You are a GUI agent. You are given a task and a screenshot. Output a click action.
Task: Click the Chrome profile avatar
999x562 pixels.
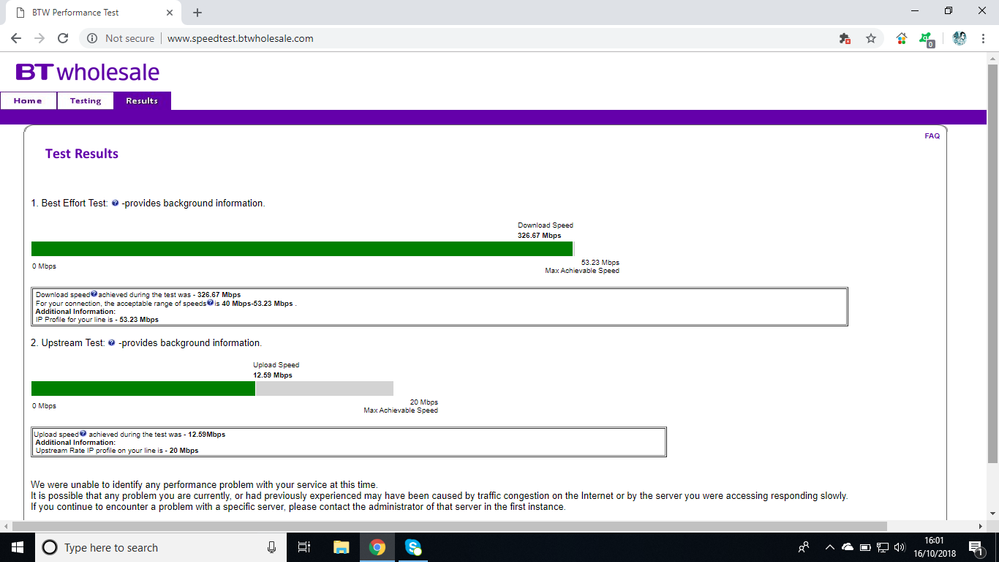(x=959, y=38)
